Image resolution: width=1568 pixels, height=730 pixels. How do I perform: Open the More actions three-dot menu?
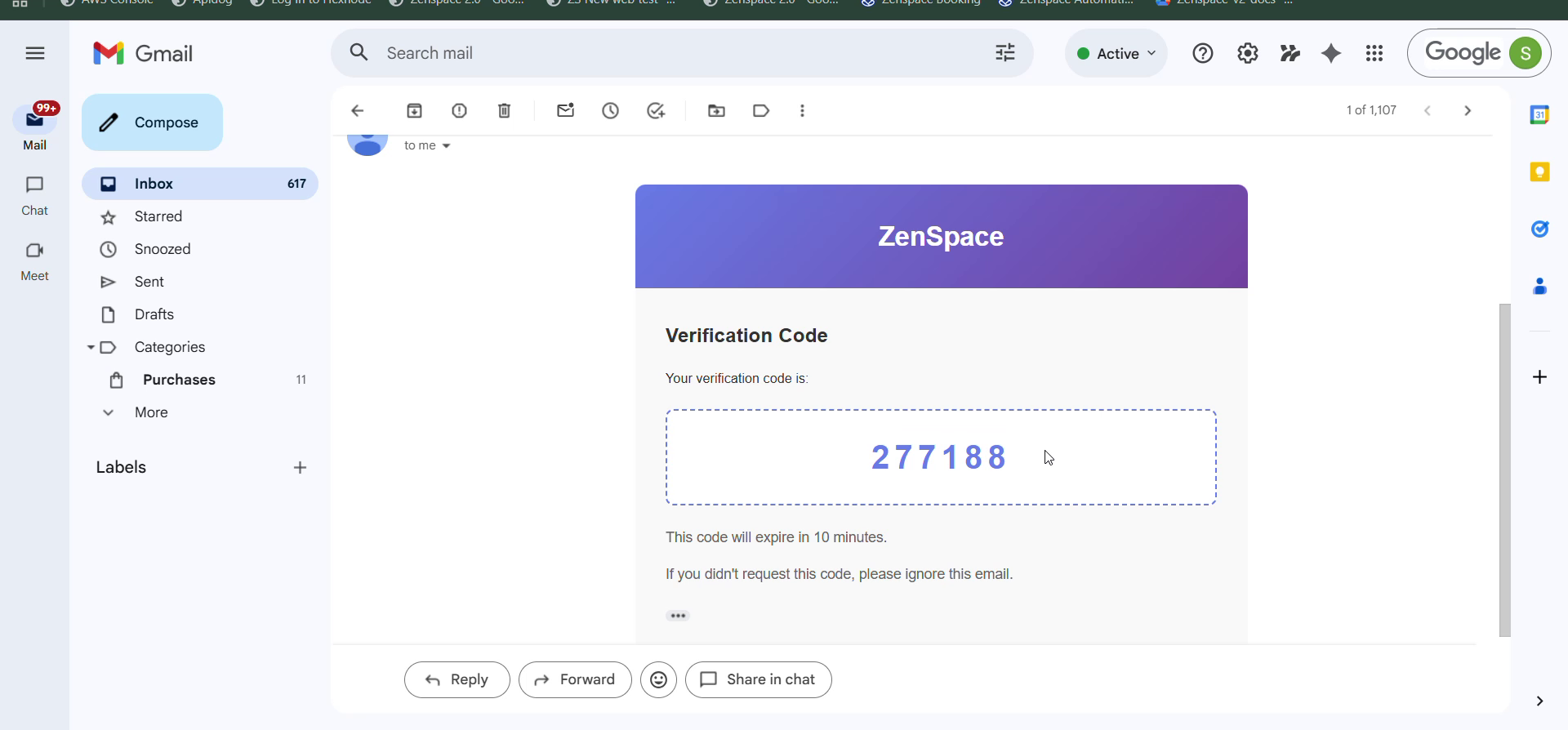point(802,110)
